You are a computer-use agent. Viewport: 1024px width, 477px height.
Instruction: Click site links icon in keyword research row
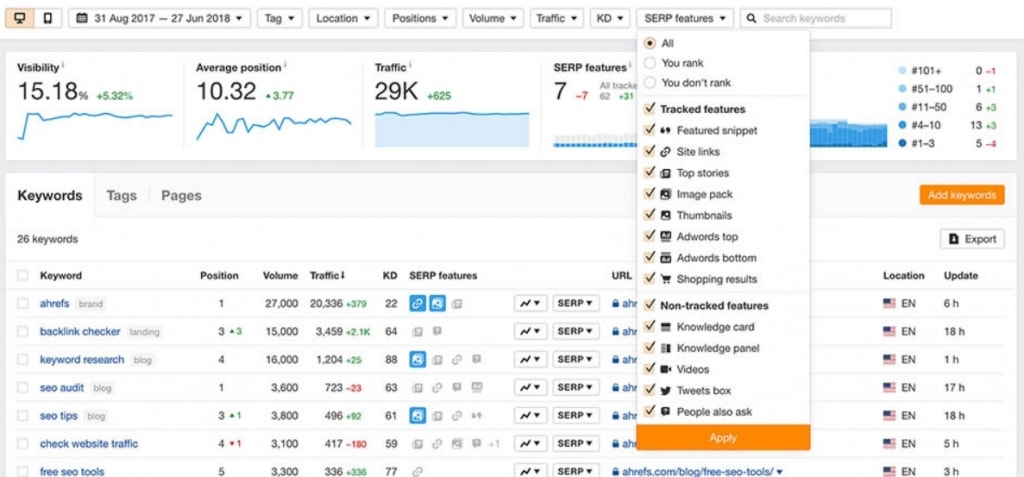[457, 359]
